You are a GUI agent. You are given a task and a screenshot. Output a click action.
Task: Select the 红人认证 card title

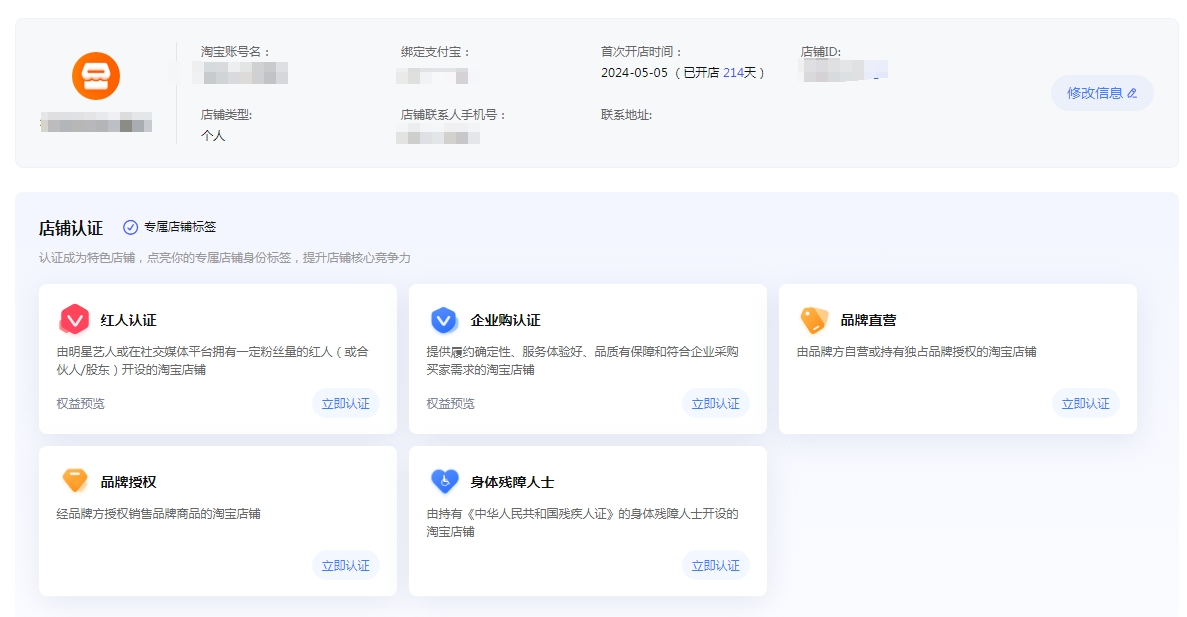point(129,320)
